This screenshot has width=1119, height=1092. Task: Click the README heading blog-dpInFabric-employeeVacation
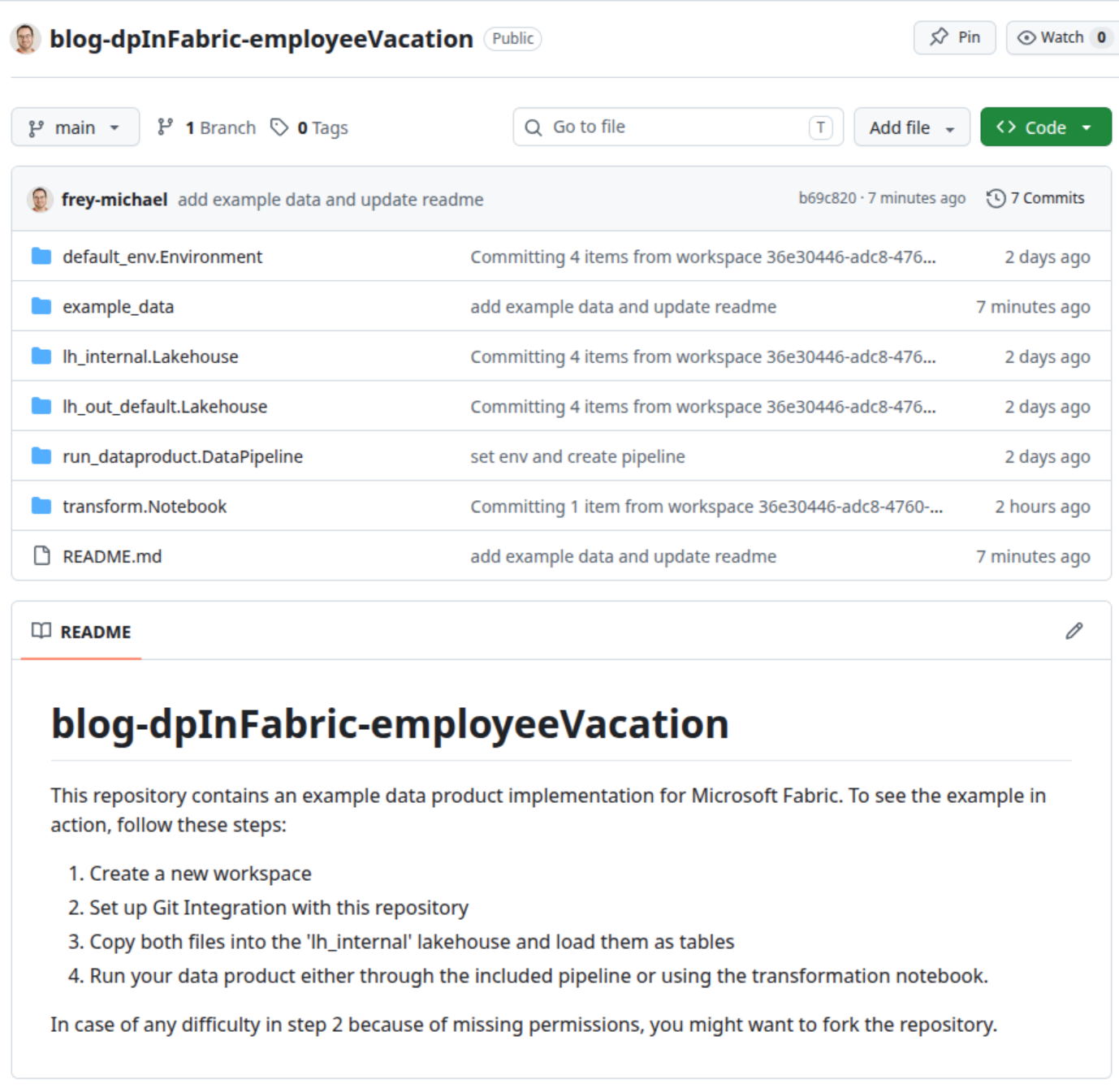click(390, 723)
